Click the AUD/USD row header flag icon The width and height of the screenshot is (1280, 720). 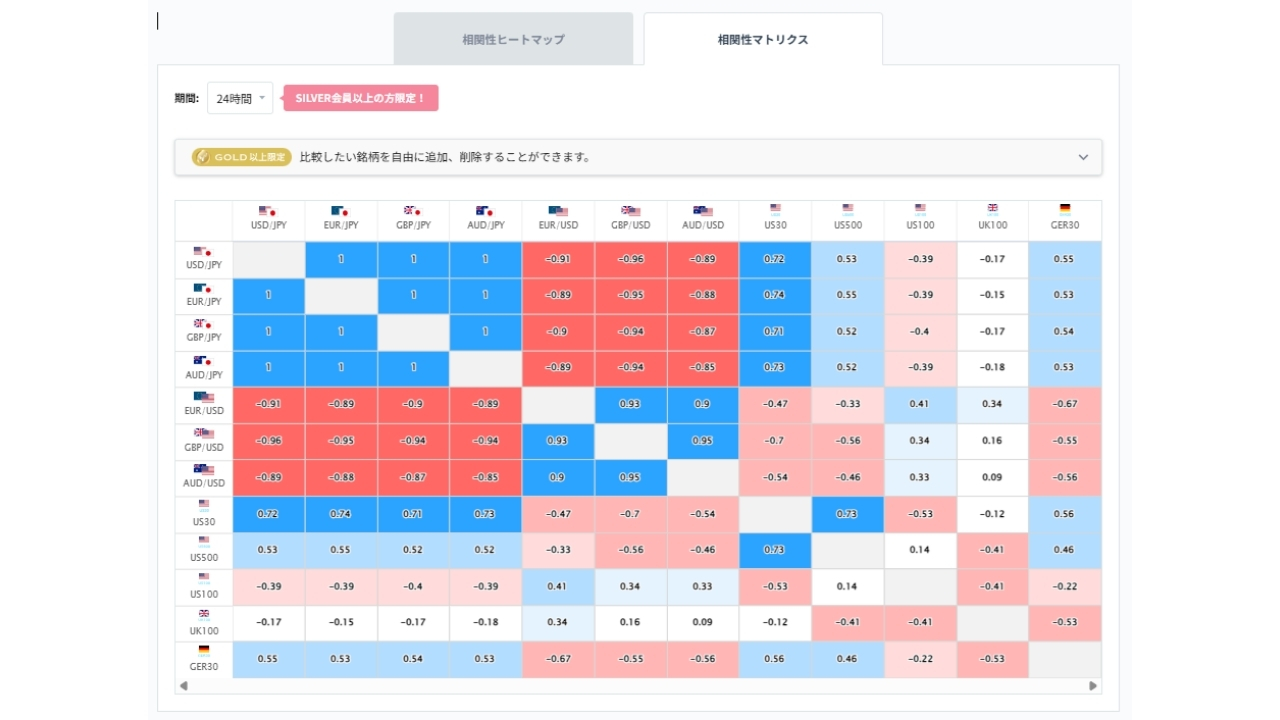(x=204, y=469)
